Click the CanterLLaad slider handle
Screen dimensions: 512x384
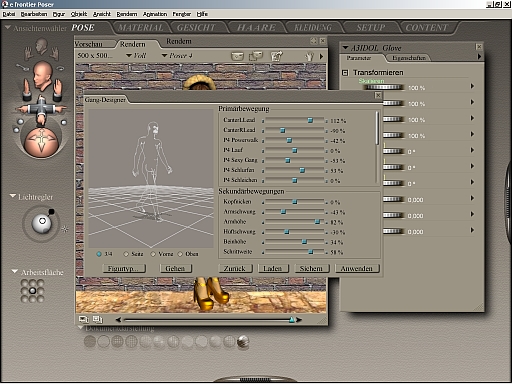pos(310,120)
